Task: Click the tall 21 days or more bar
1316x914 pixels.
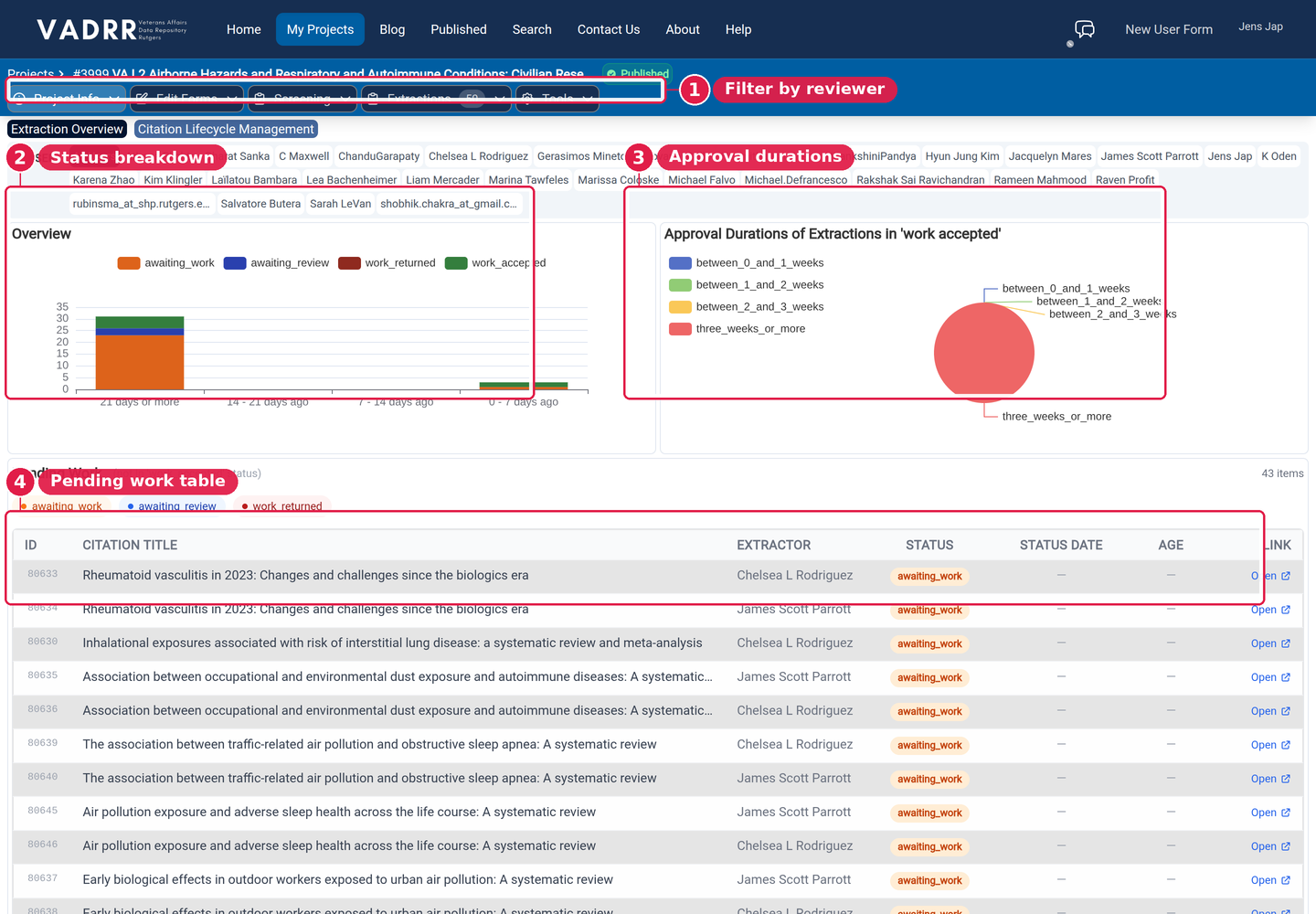Action: click(x=140, y=353)
